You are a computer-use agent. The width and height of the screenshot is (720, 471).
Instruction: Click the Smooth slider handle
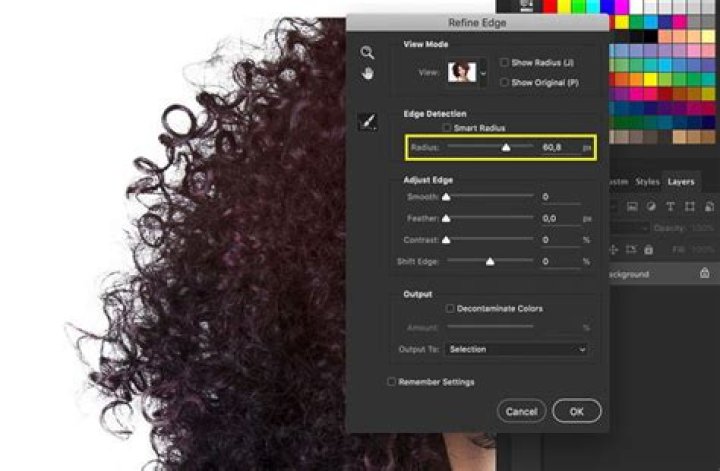(x=446, y=197)
